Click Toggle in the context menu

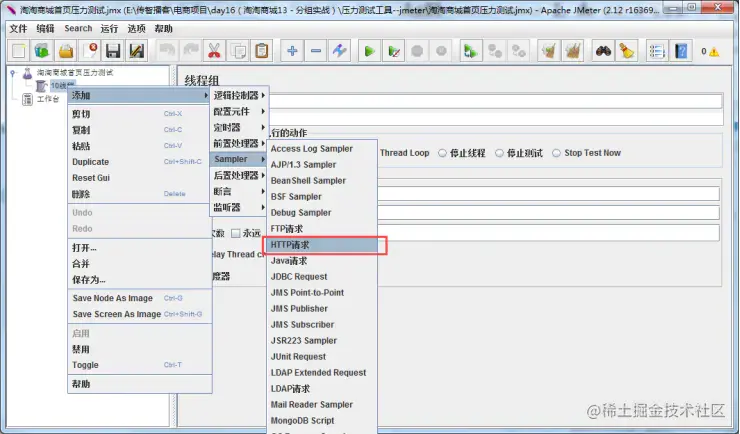[139, 365]
